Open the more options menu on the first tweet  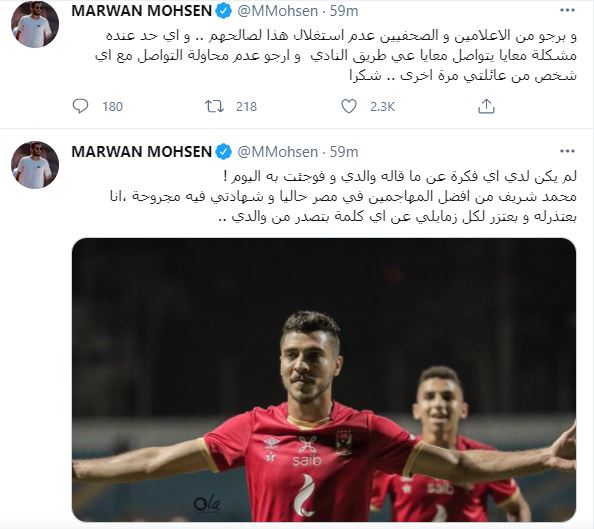coord(567,11)
